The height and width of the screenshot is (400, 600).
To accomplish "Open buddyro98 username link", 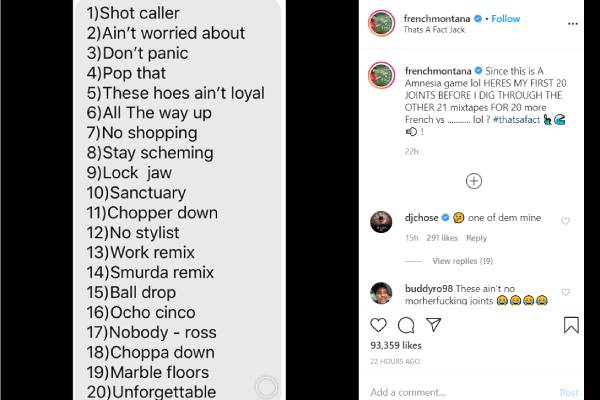I will coord(430,289).
